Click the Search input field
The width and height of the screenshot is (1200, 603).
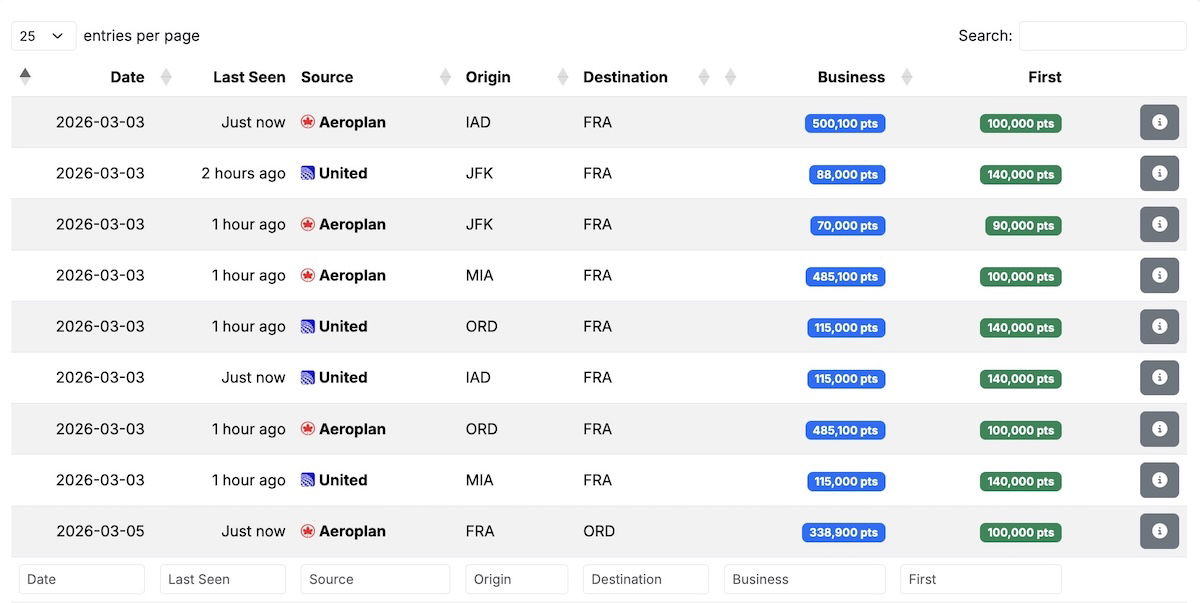[1102, 36]
